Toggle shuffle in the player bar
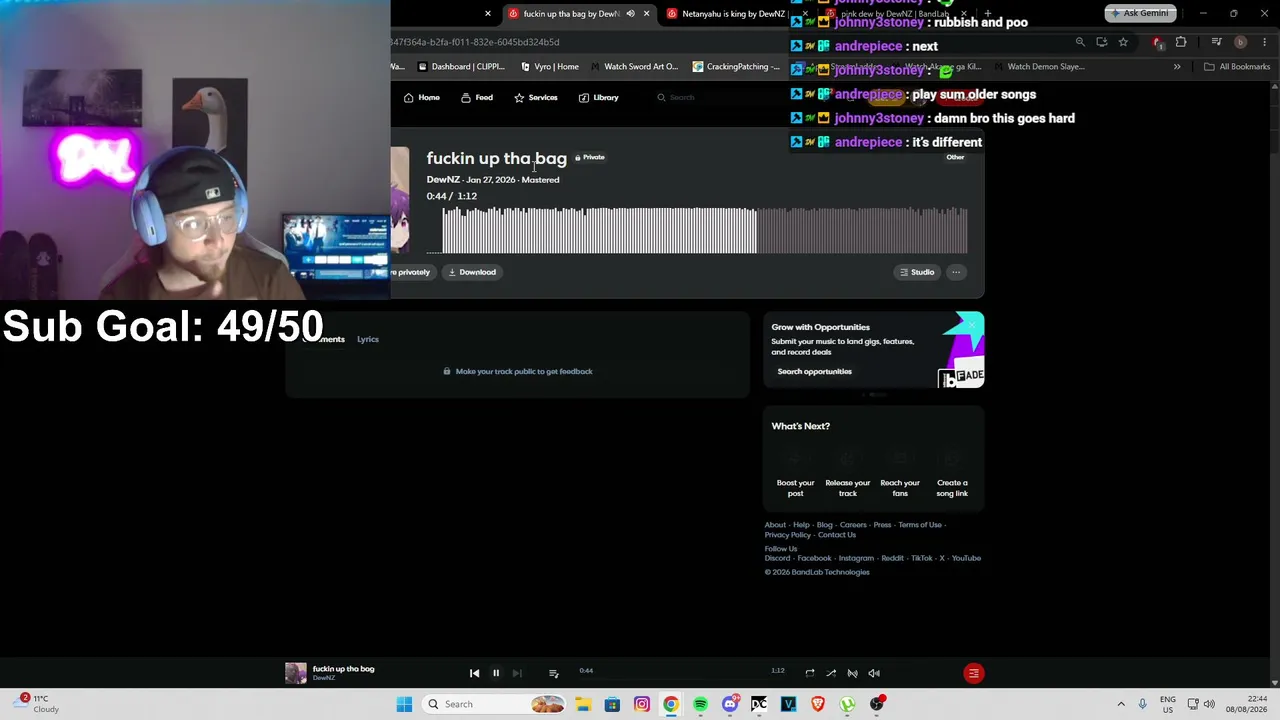The width and height of the screenshot is (1280, 720). pyautogui.click(x=831, y=673)
